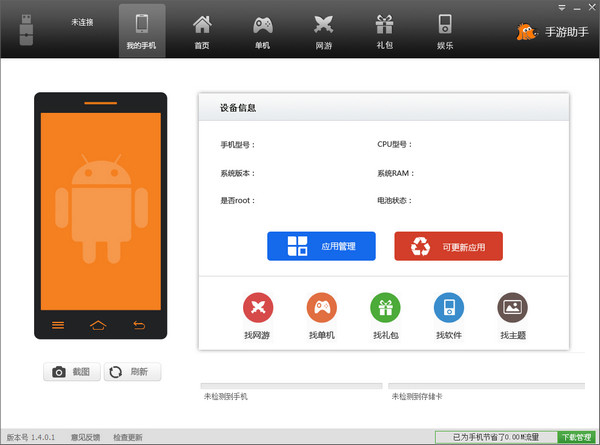The width and height of the screenshot is (600, 445).
Task: Tap the phone mockup menu icon
Action: (x=58, y=325)
